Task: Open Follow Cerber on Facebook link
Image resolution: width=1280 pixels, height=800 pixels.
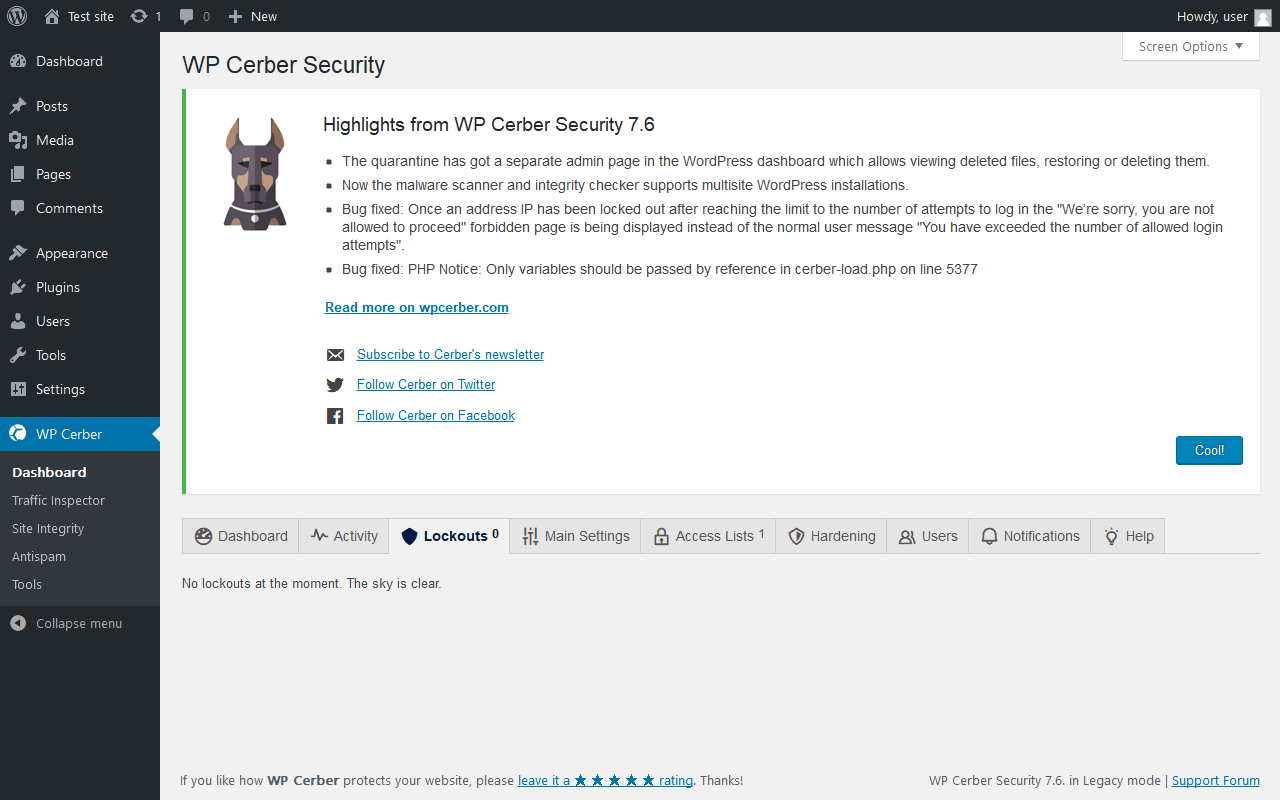Action: point(436,415)
